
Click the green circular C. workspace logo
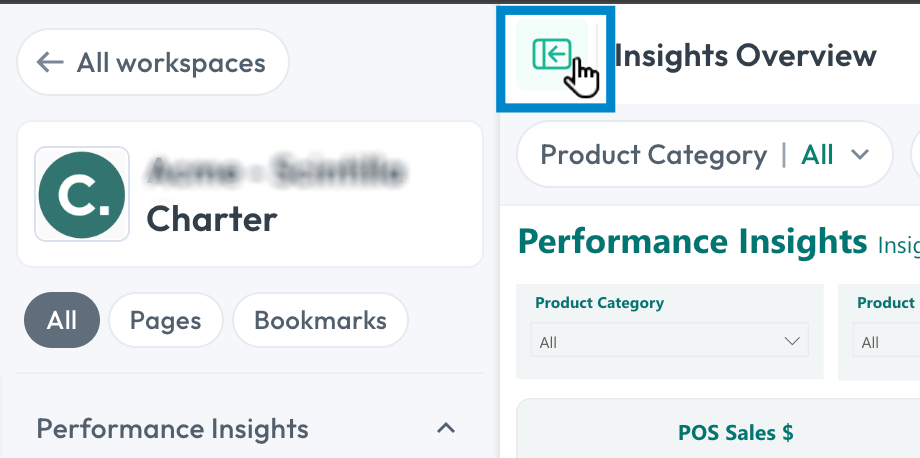point(82,195)
